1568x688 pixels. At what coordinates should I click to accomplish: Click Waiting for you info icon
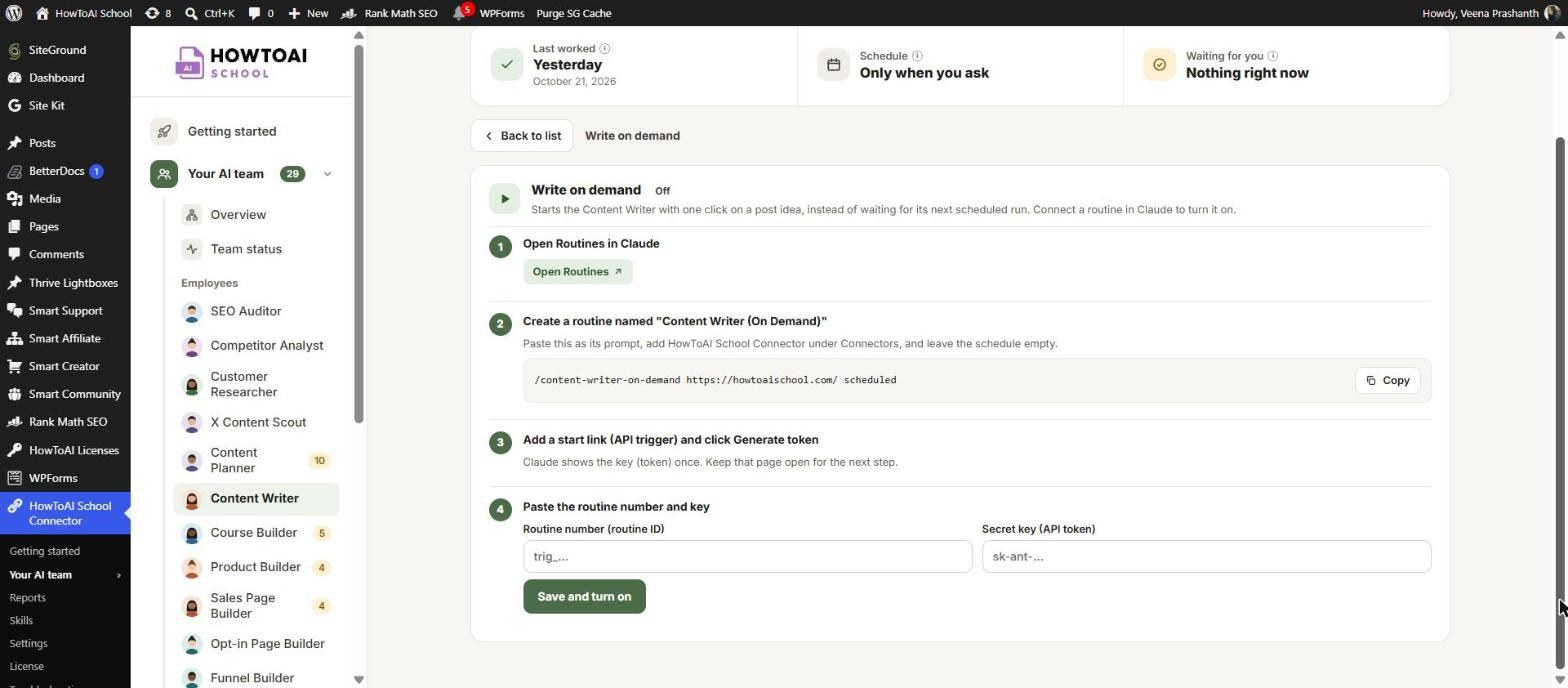[1273, 56]
